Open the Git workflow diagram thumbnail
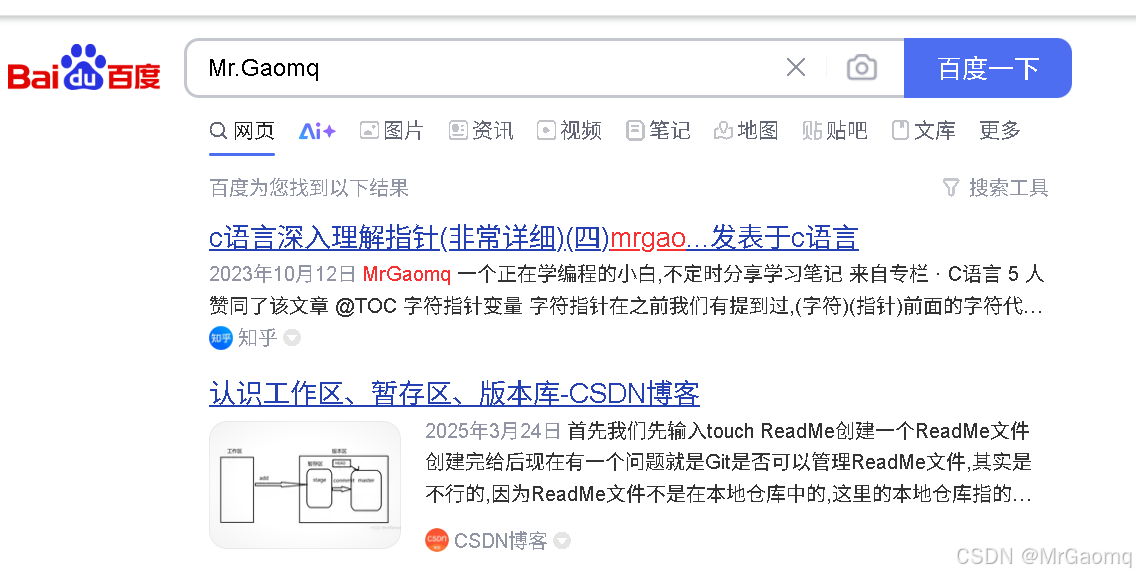 click(x=305, y=485)
